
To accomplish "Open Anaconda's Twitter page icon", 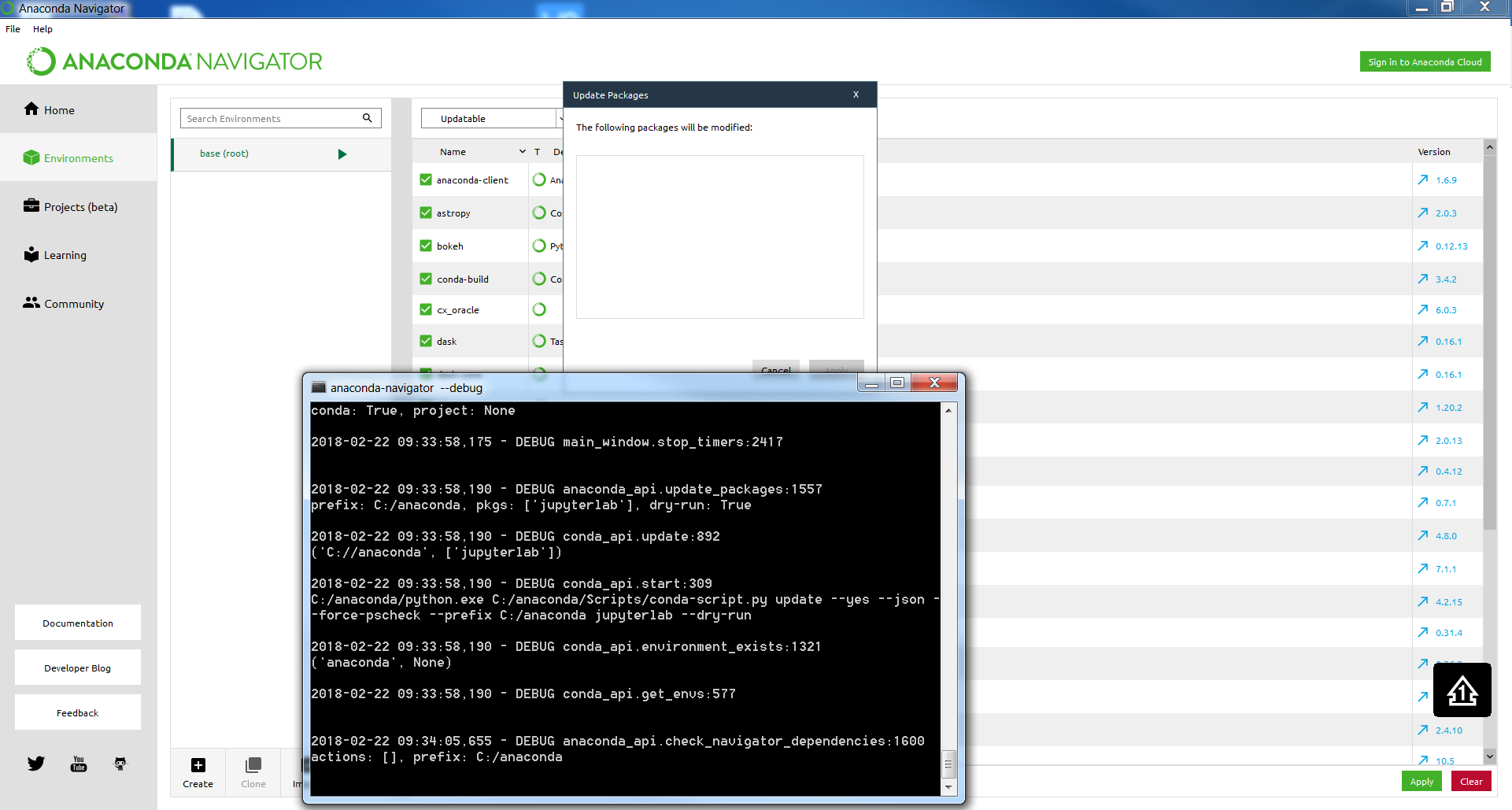I will tap(35, 763).
